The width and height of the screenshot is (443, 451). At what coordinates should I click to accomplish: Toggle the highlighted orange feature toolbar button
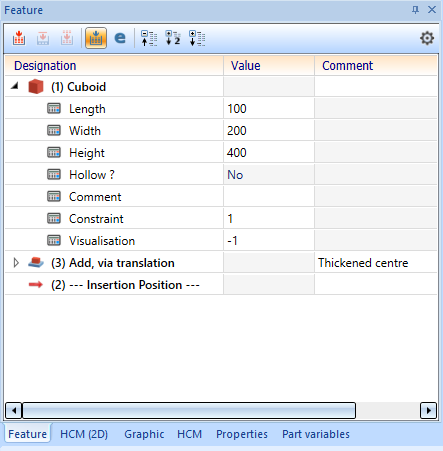click(96, 38)
